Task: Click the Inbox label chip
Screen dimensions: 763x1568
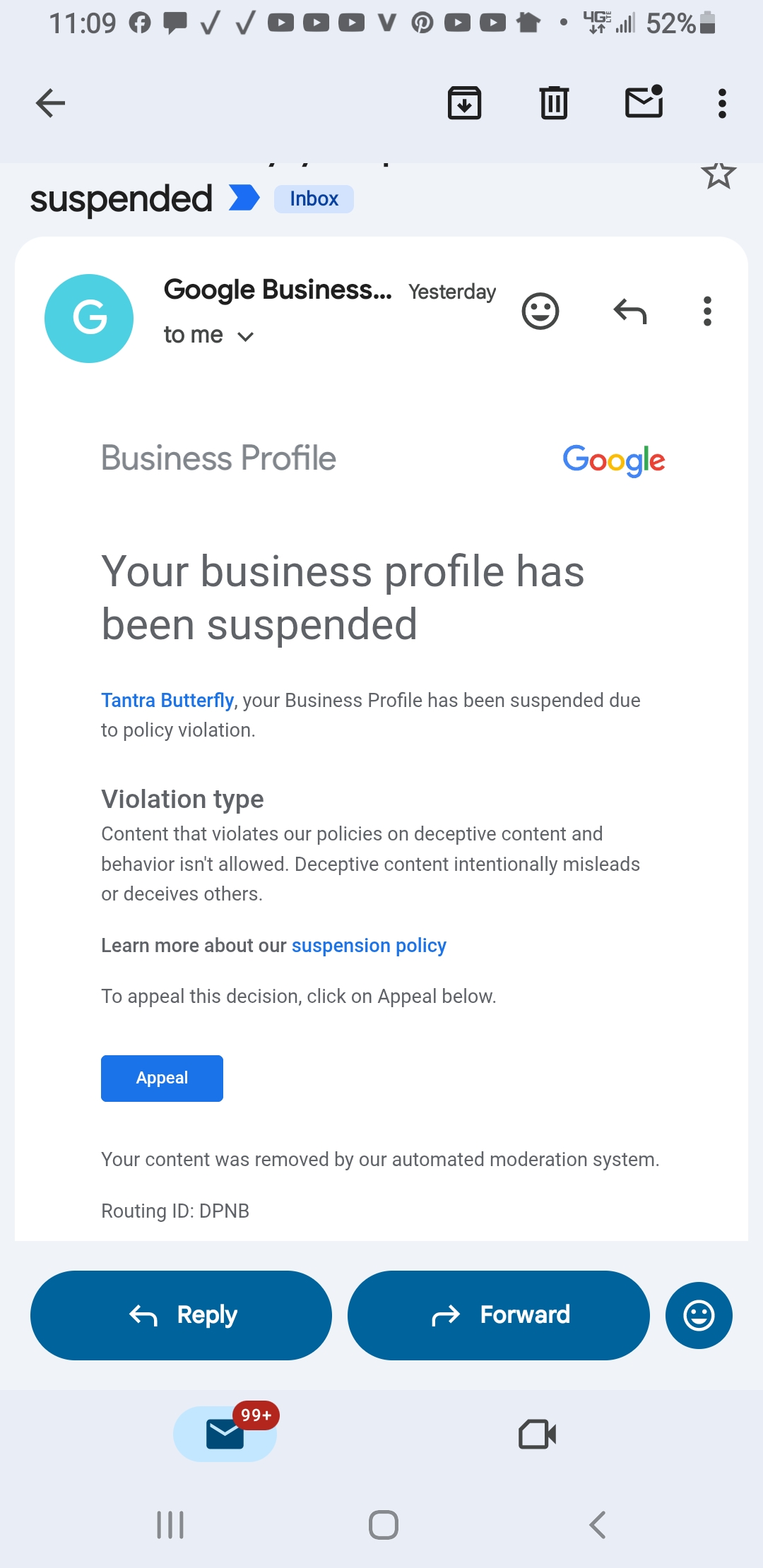Action: 314,199
